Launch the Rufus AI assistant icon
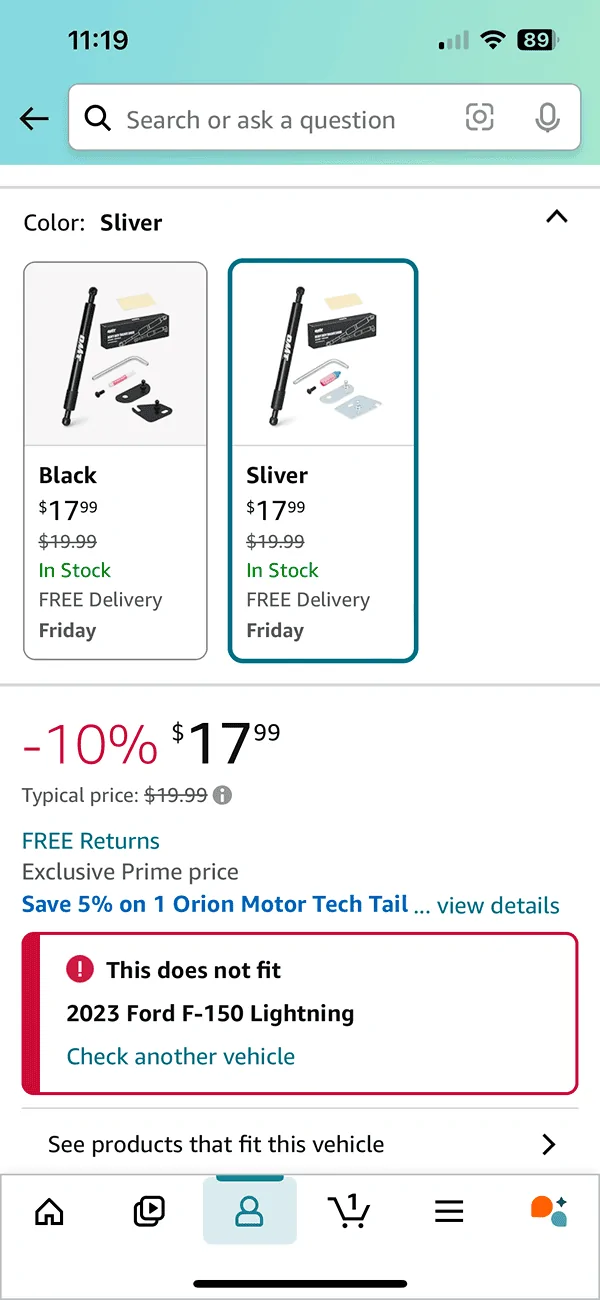Image resolution: width=600 pixels, height=1300 pixels. [549, 1211]
